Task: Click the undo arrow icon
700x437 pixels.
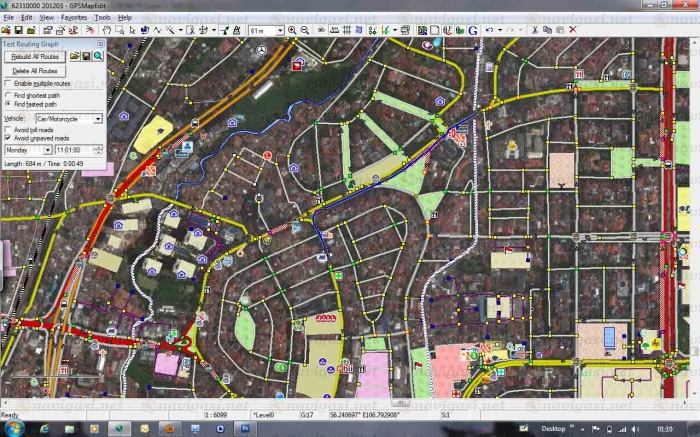Action: click(488, 31)
